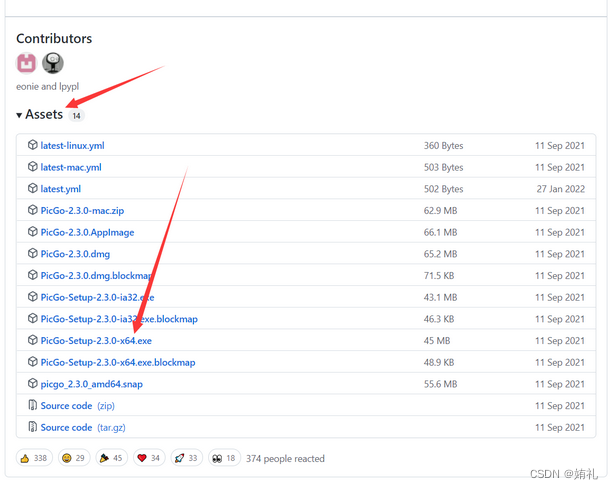
Task: Click package icon beside PicGo-2.3.0.dmg.blockmap
Action: pos(32,275)
